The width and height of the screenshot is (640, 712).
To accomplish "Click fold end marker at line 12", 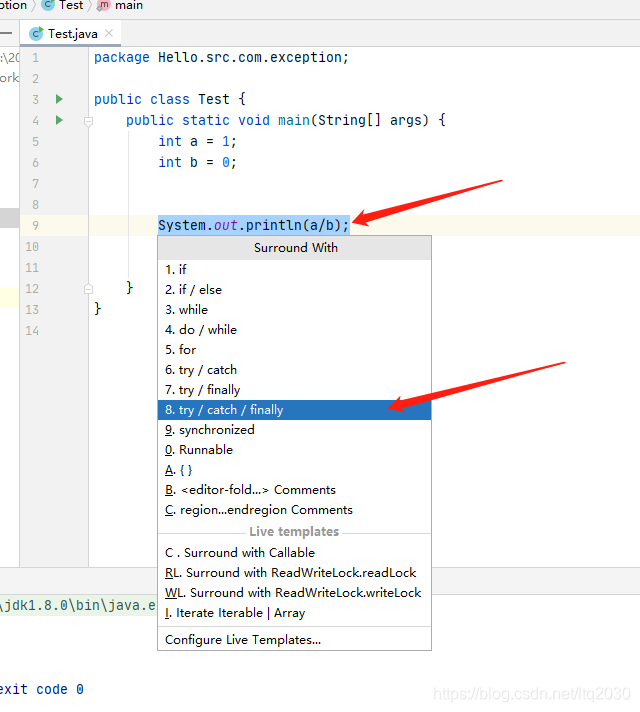I will tap(89, 289).
